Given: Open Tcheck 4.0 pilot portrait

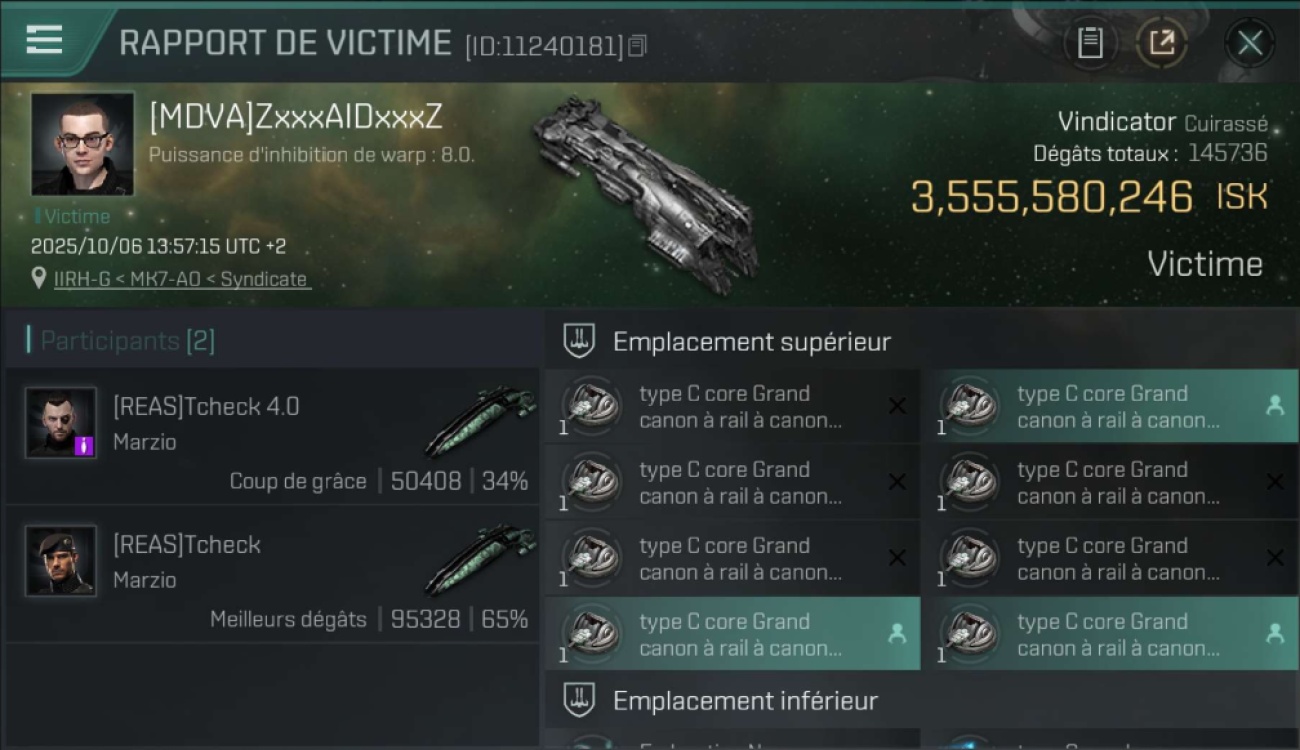Looking at the screenshot, I should (x=61, y=423).
